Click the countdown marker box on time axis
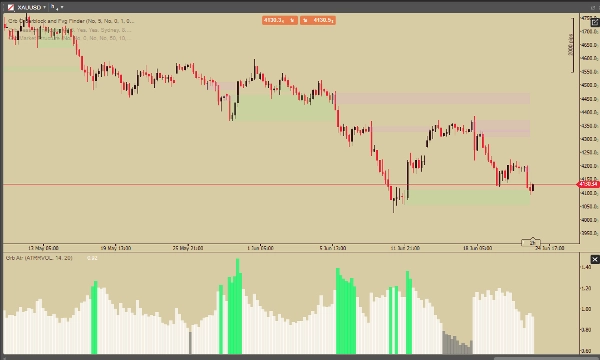The width and height of the screenshot is (600, 360). point(531,243)
